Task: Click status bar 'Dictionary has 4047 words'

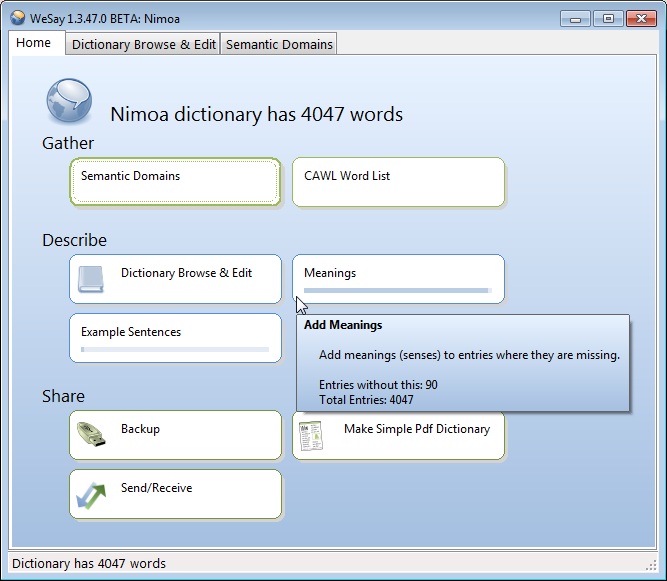Action: click(89, 564)
